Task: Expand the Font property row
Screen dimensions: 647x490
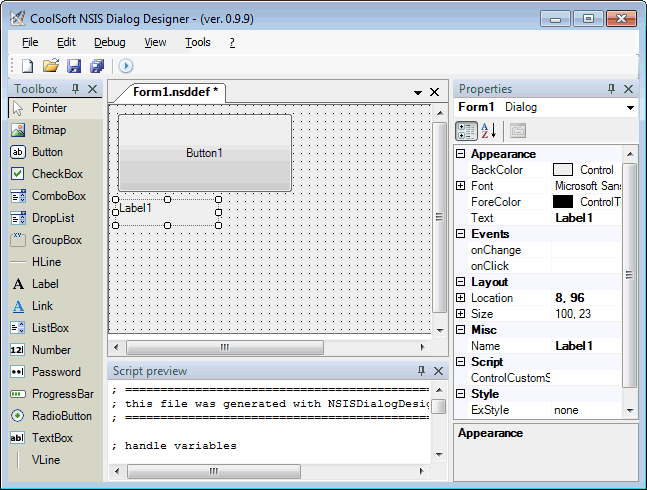Action: [x=461, y=186]
